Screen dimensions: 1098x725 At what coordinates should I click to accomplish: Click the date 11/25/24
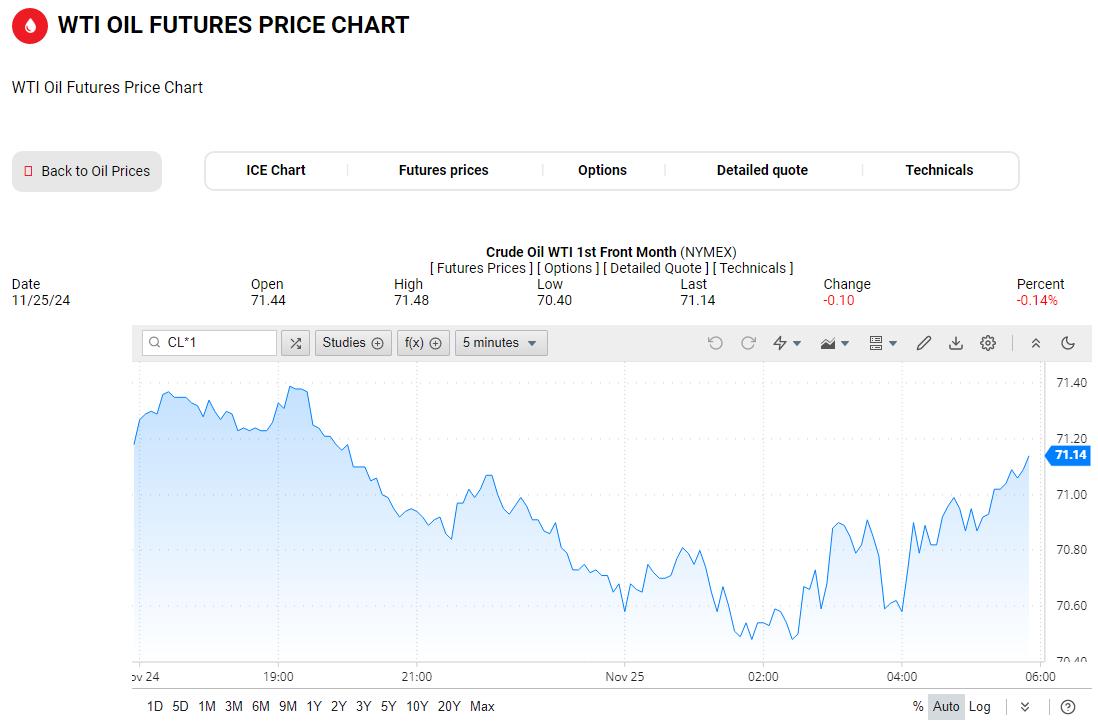(41, 301)
